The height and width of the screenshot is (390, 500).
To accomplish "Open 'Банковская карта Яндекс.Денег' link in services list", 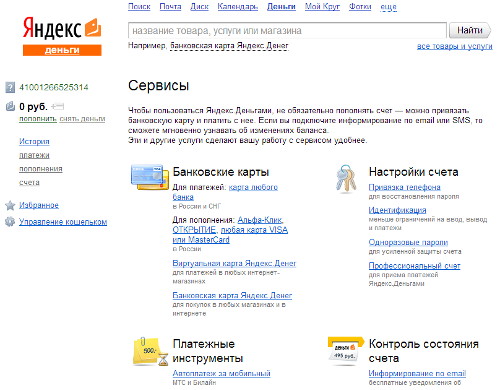I will pyautogui.click(x=232, y=295).
